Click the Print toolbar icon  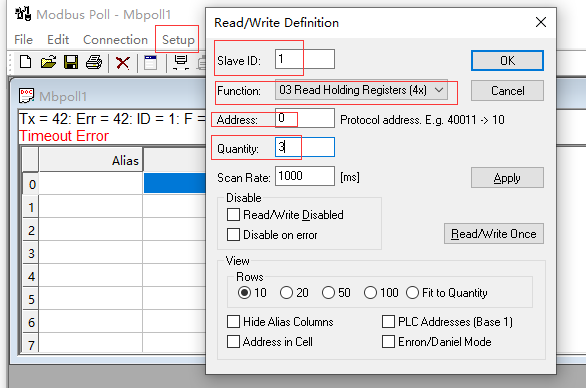coord(94,62)
